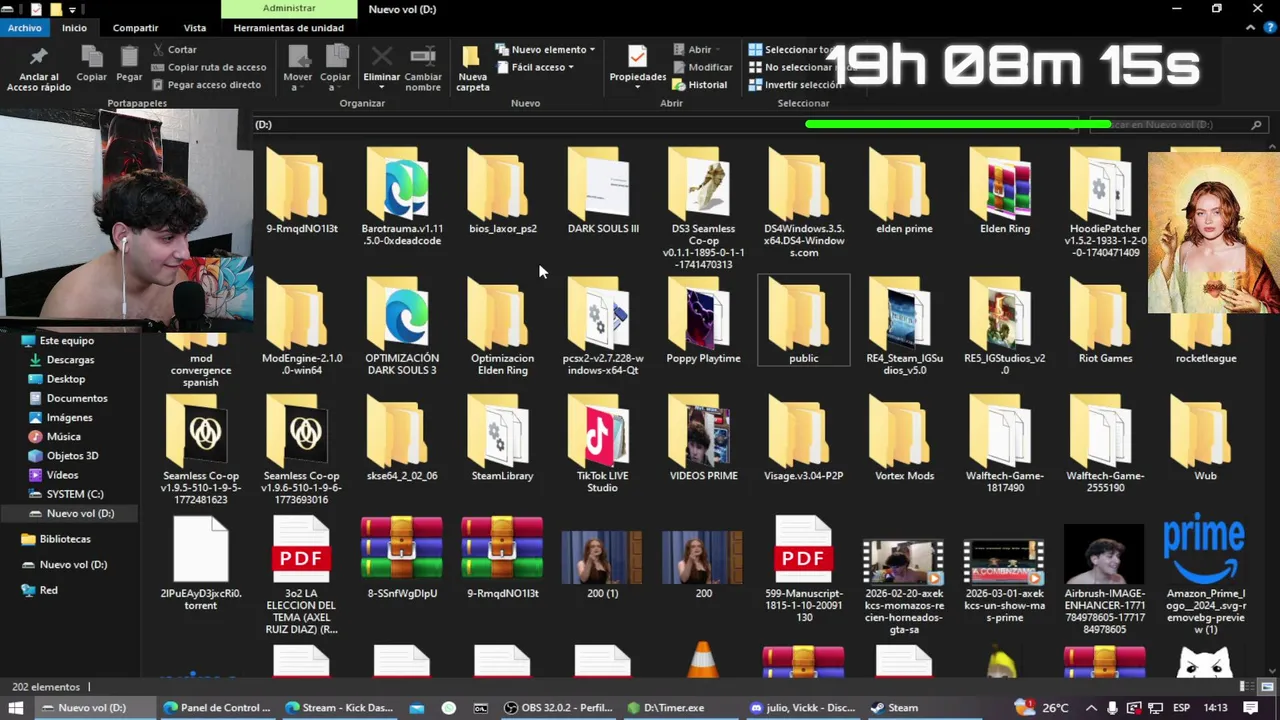The height and width of the screenshot is (720, 1280).
Task: Select the 3o2 LA ELECCION DEL TEMA PDF
Action: coord(301,575)
